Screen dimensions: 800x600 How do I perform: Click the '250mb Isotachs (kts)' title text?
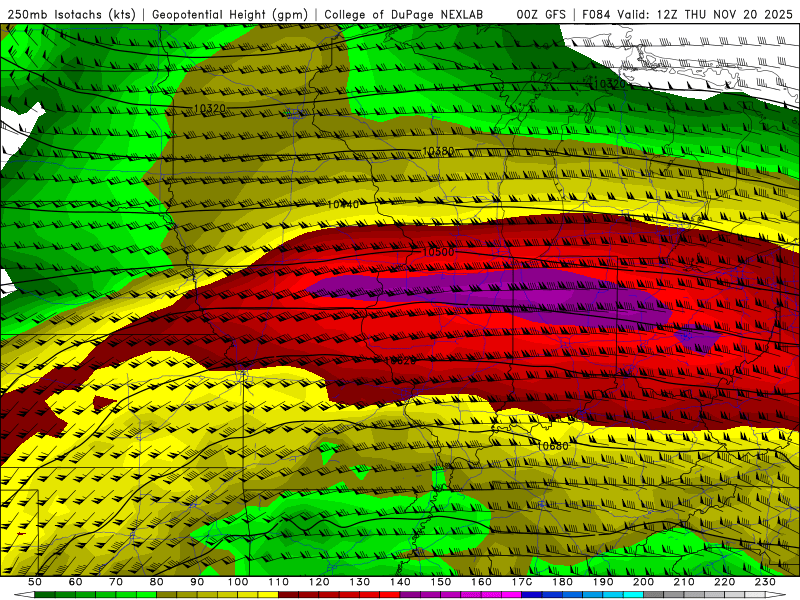pyautogui.click(x=71, y=14)
